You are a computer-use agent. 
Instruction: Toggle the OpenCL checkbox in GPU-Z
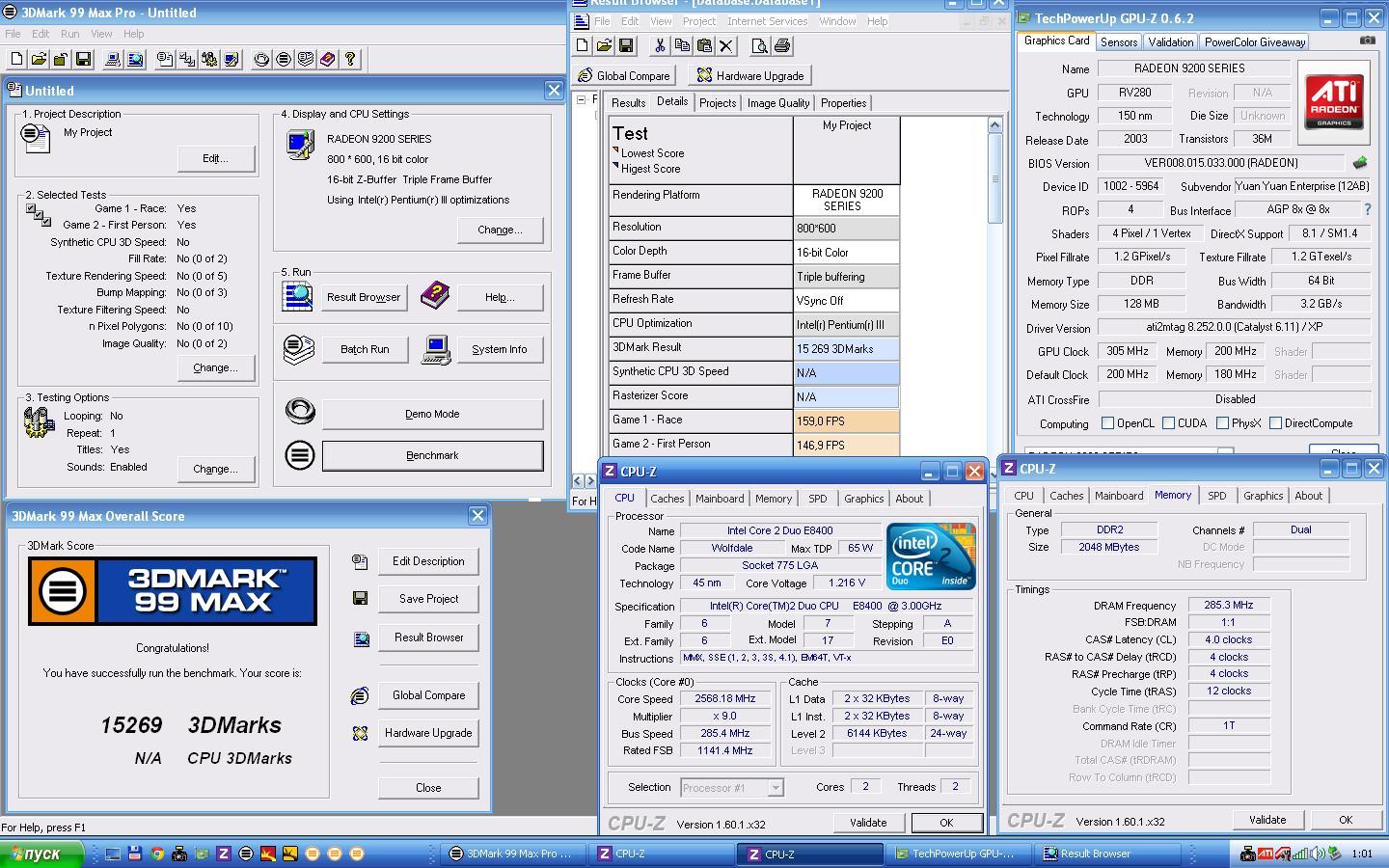pos(1108,423)
